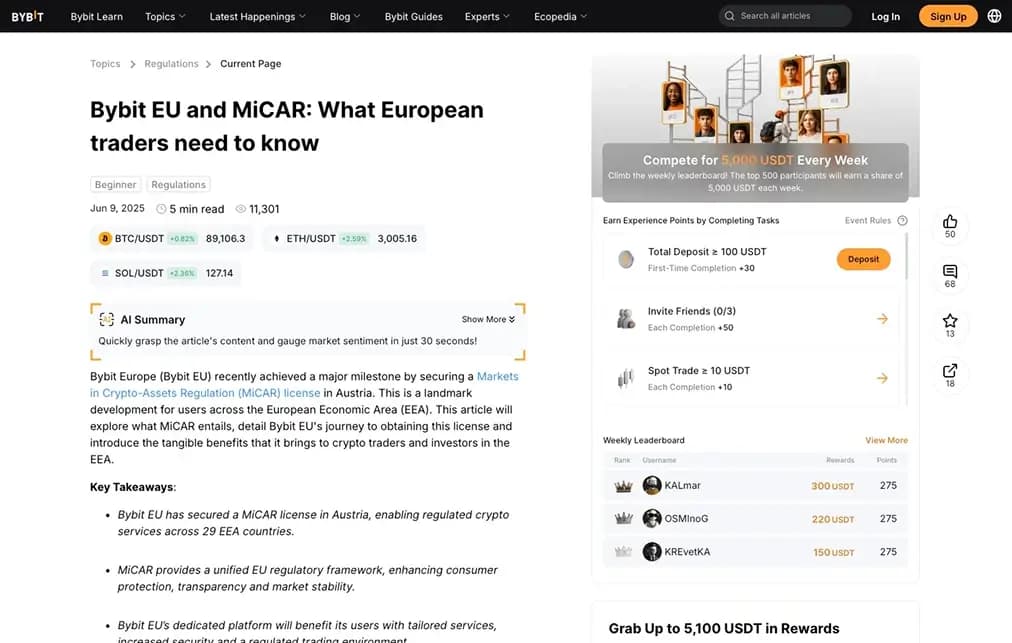Open the comments icon in sidebar

pos(949,272)
